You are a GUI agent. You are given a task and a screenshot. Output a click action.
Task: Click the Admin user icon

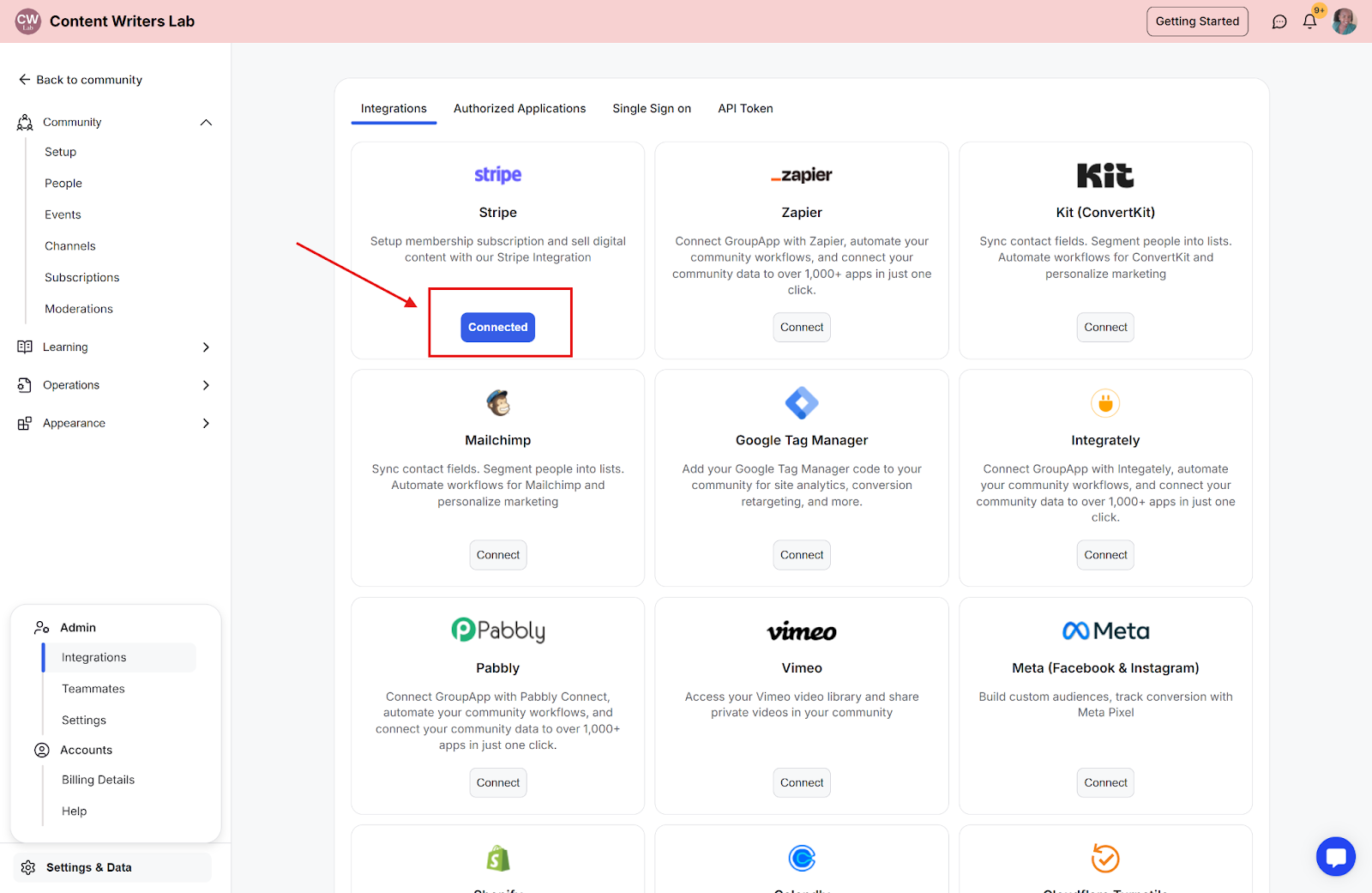click(41, 628)
